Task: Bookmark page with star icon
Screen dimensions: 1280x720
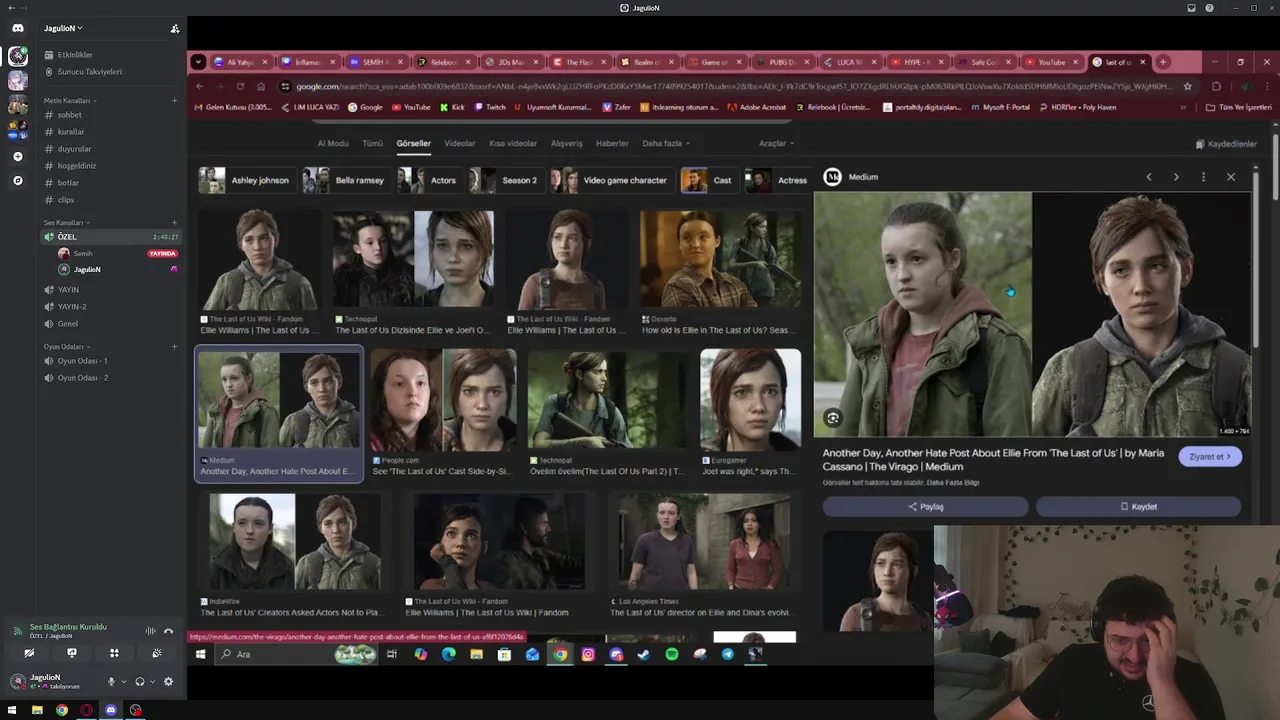Action: click(x=1187, y=86)
